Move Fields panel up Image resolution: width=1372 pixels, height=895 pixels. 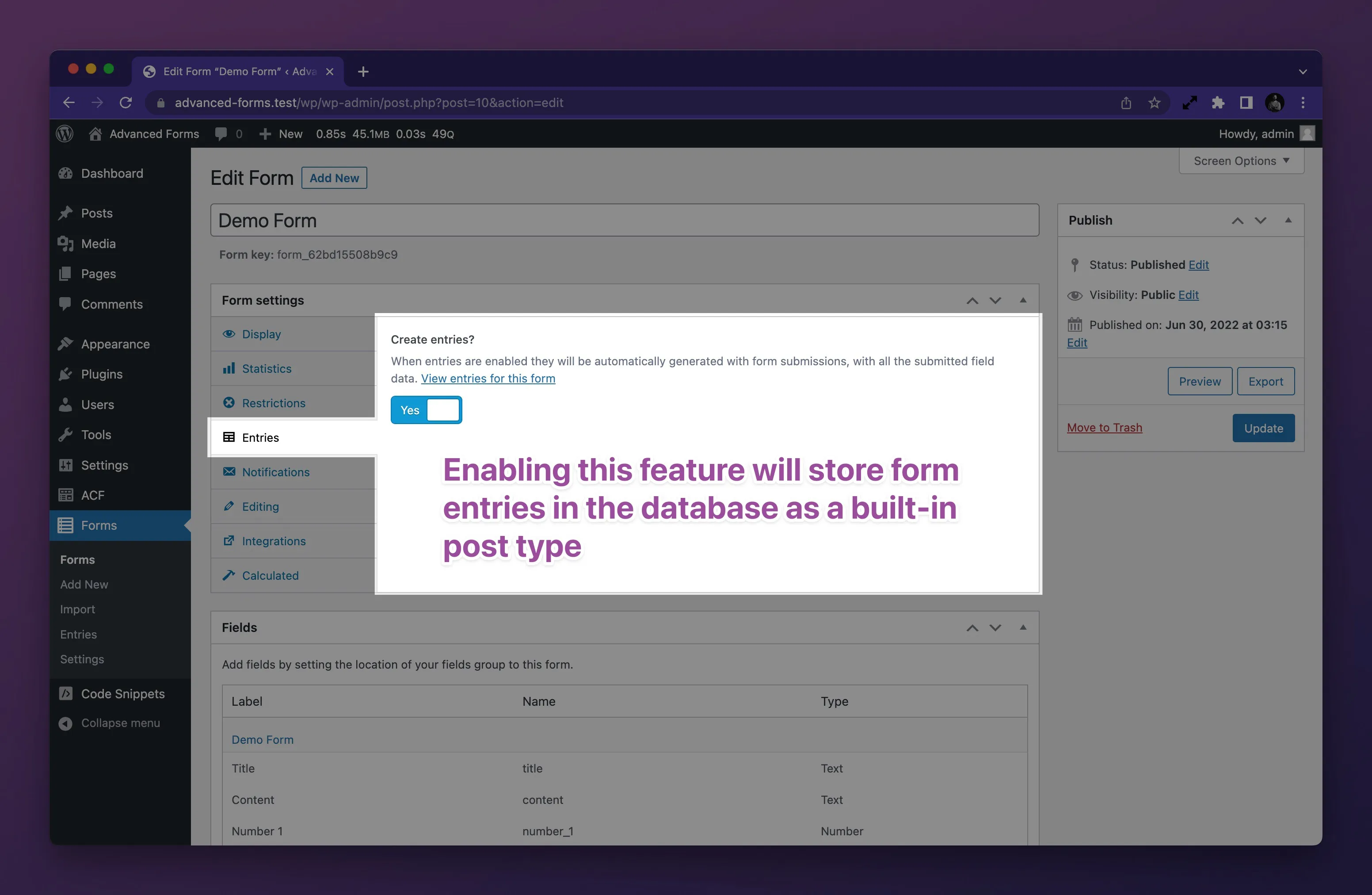pos(972,627)
